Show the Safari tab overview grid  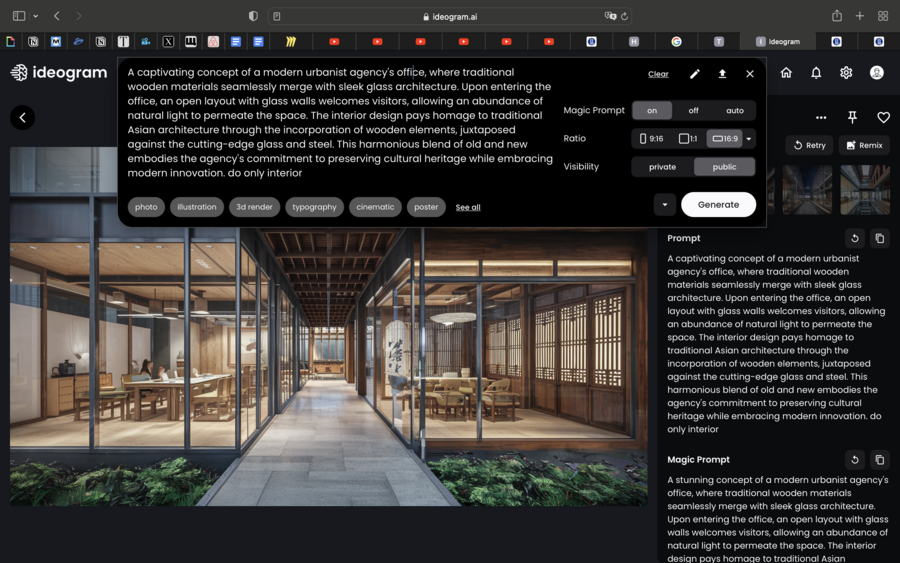[883, 16]
